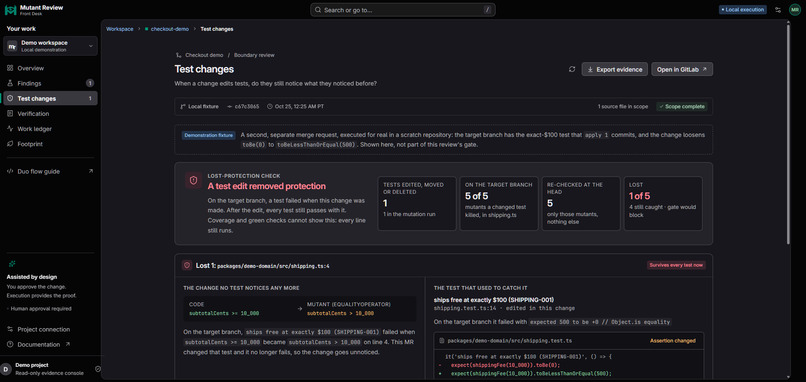Open the settings sliders icon in top bar
The width and height of the screenshot is (806, 382).
tap(778, 10)
